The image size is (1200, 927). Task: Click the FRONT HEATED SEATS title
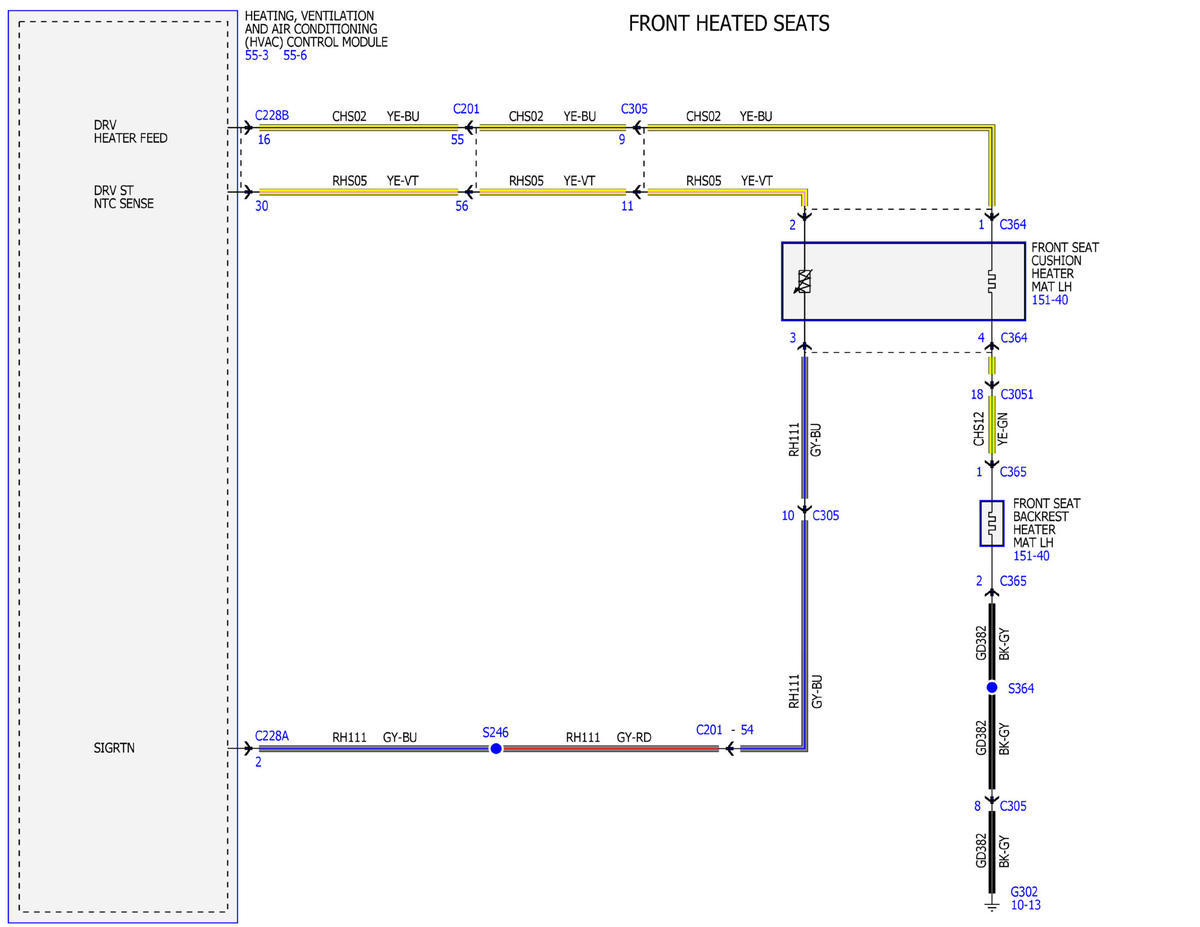tap(729, 23)
